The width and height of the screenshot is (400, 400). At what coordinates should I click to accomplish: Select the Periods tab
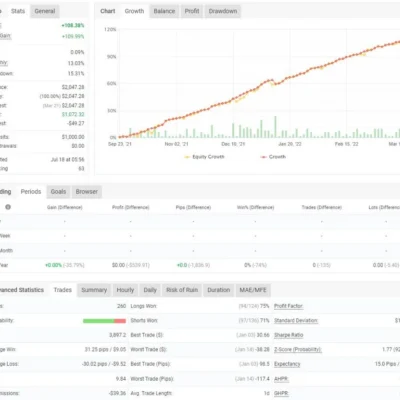click(31, 192)
